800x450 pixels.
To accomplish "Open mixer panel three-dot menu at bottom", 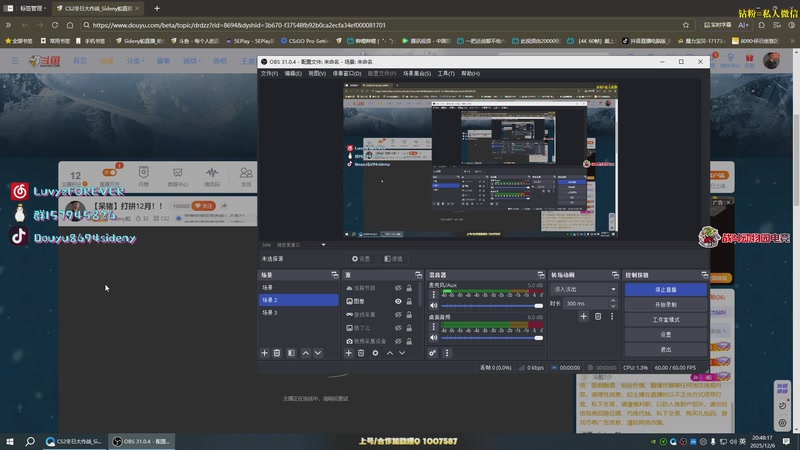I will pos(447,353).
